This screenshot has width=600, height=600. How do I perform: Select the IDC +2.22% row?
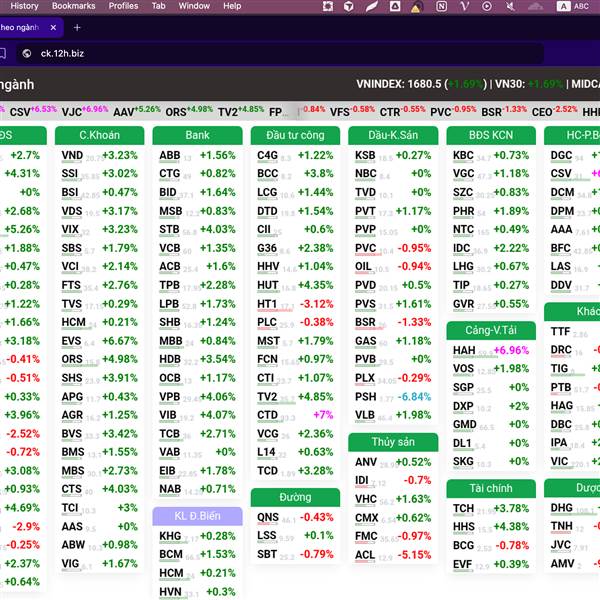[x=491, y=248]
